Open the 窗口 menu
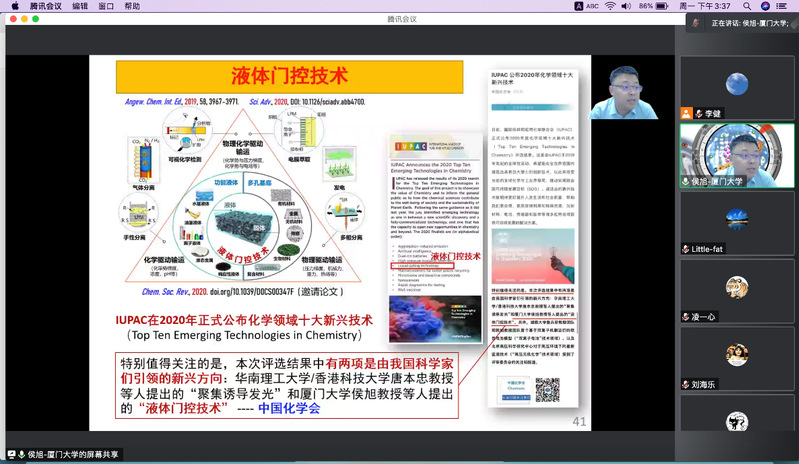The width and height of the screenshot is (799, 464). [106, 6]
